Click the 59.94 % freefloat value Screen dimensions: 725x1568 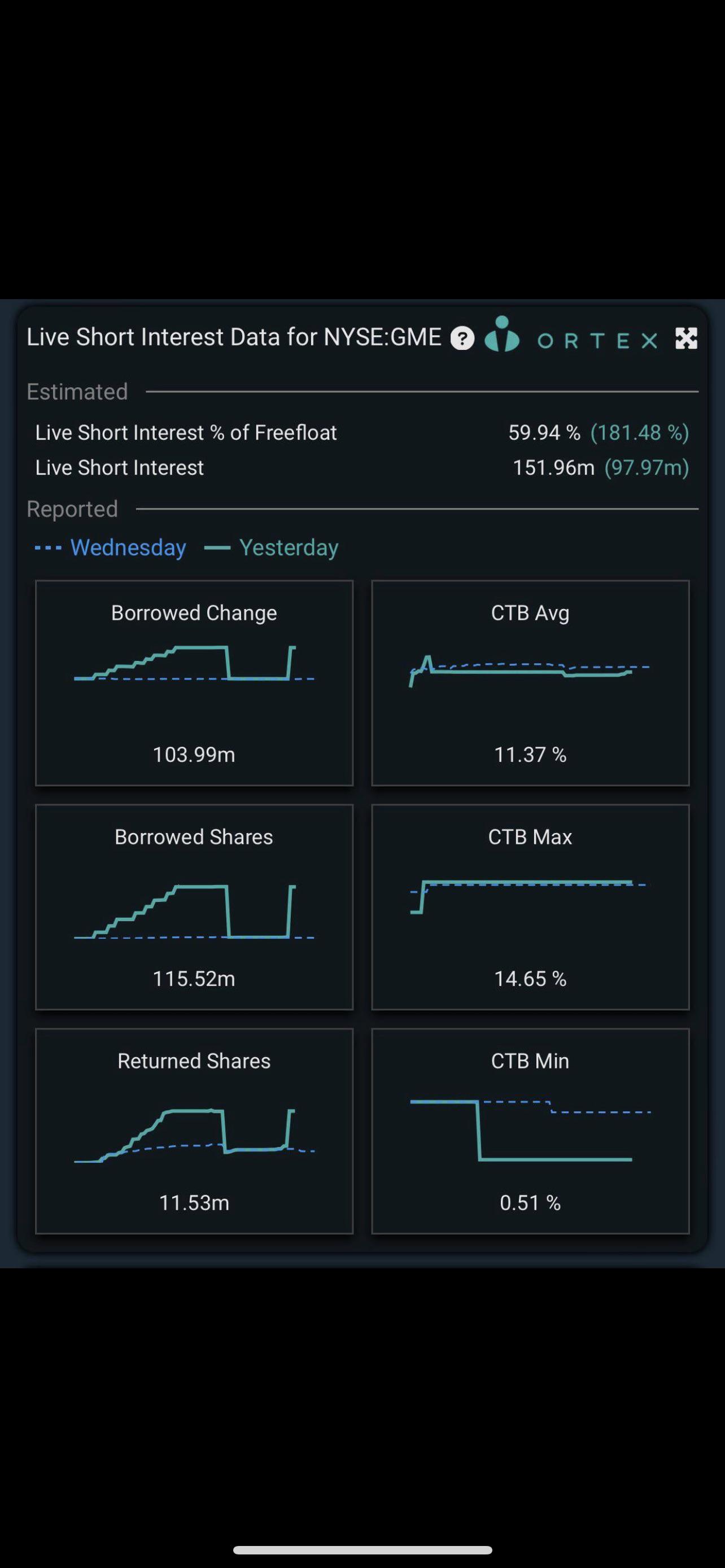coord(544,433)
